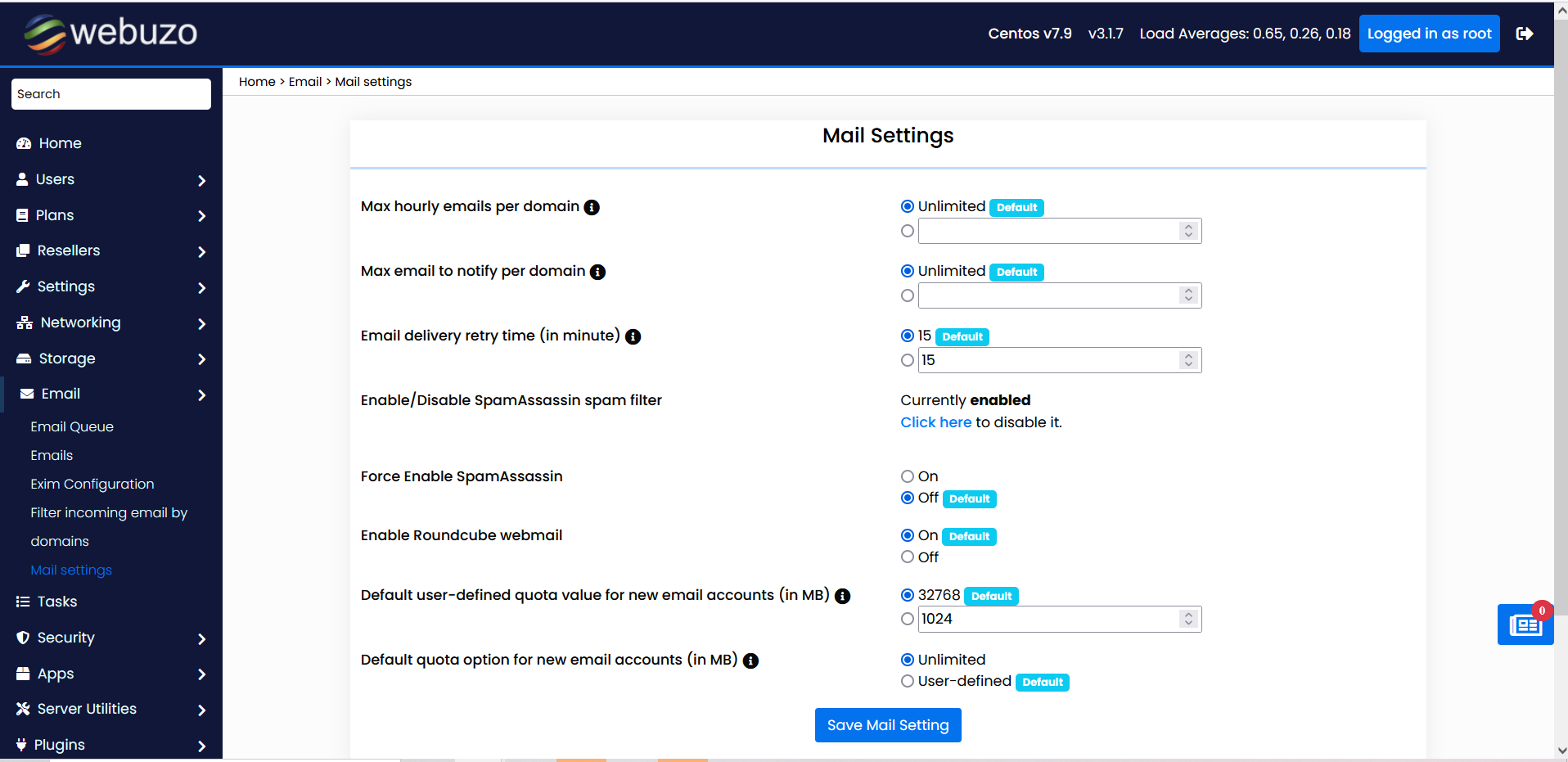The height and width of the screenshot is (762, 1568).
Task: Collapse the Email menu chevron
Action: pyautogui.click(x=201, y=395)
